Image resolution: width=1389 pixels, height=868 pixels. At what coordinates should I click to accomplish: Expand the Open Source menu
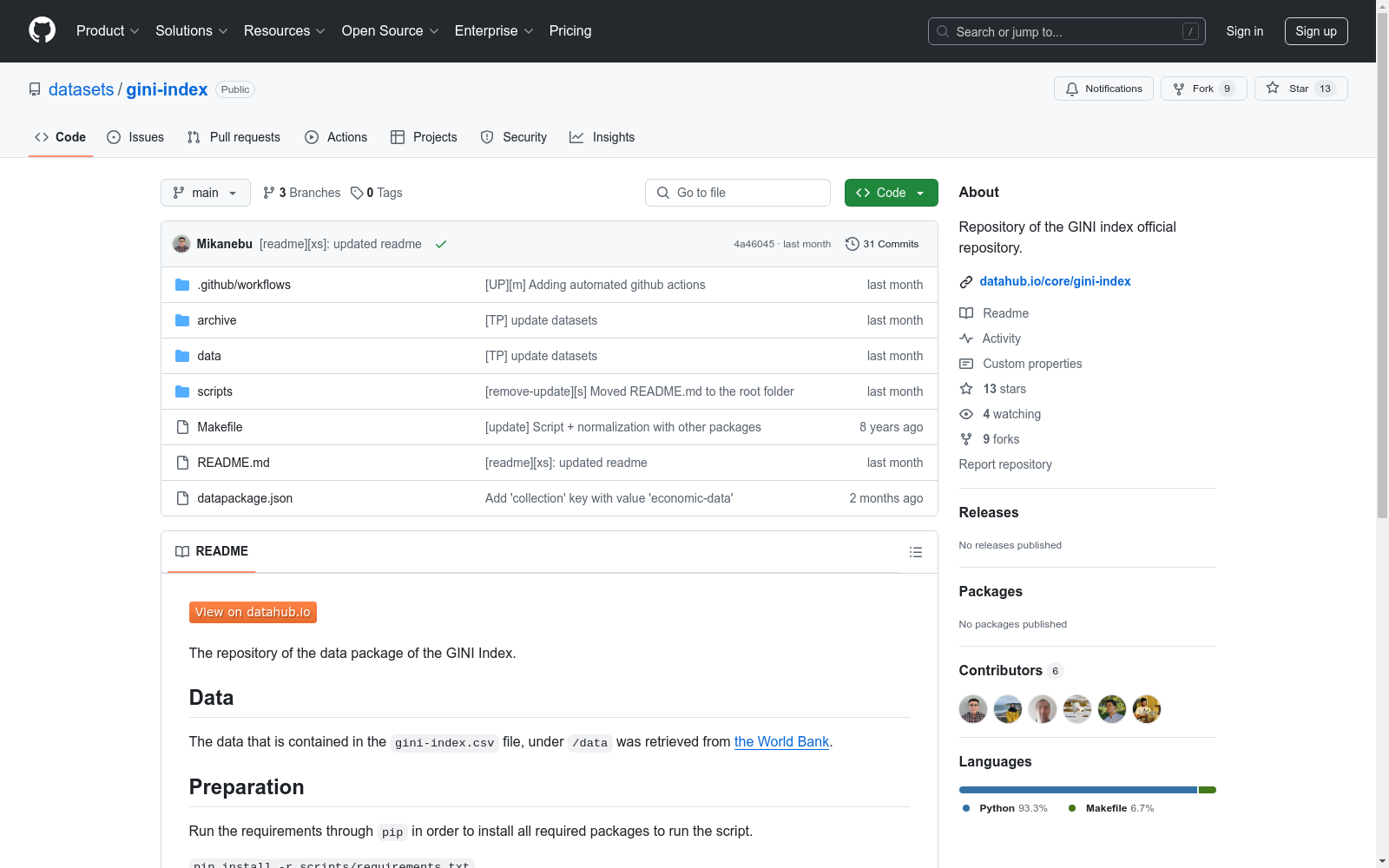pos(391,31)
